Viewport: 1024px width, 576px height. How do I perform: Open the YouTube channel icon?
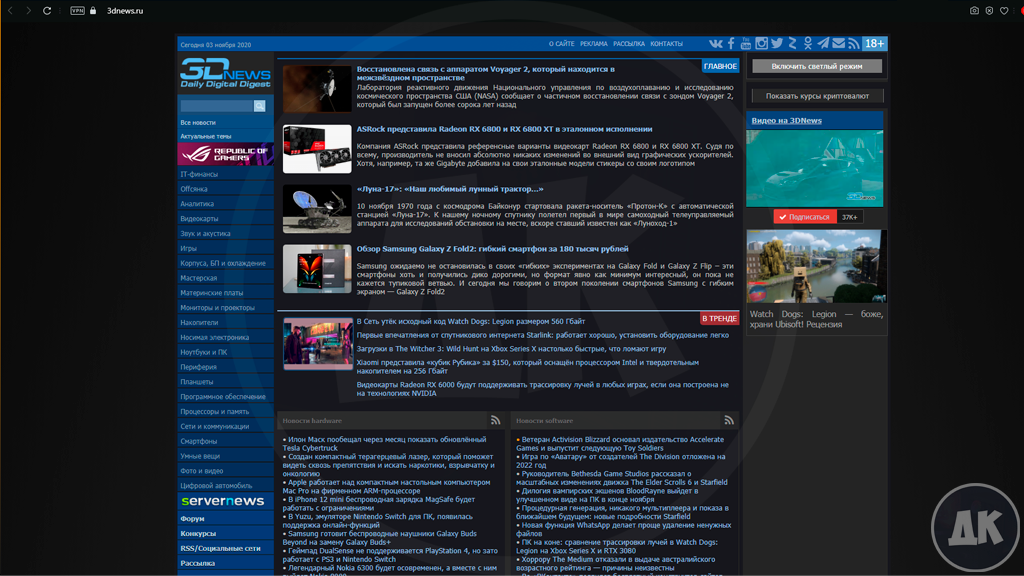click(746, 44)
